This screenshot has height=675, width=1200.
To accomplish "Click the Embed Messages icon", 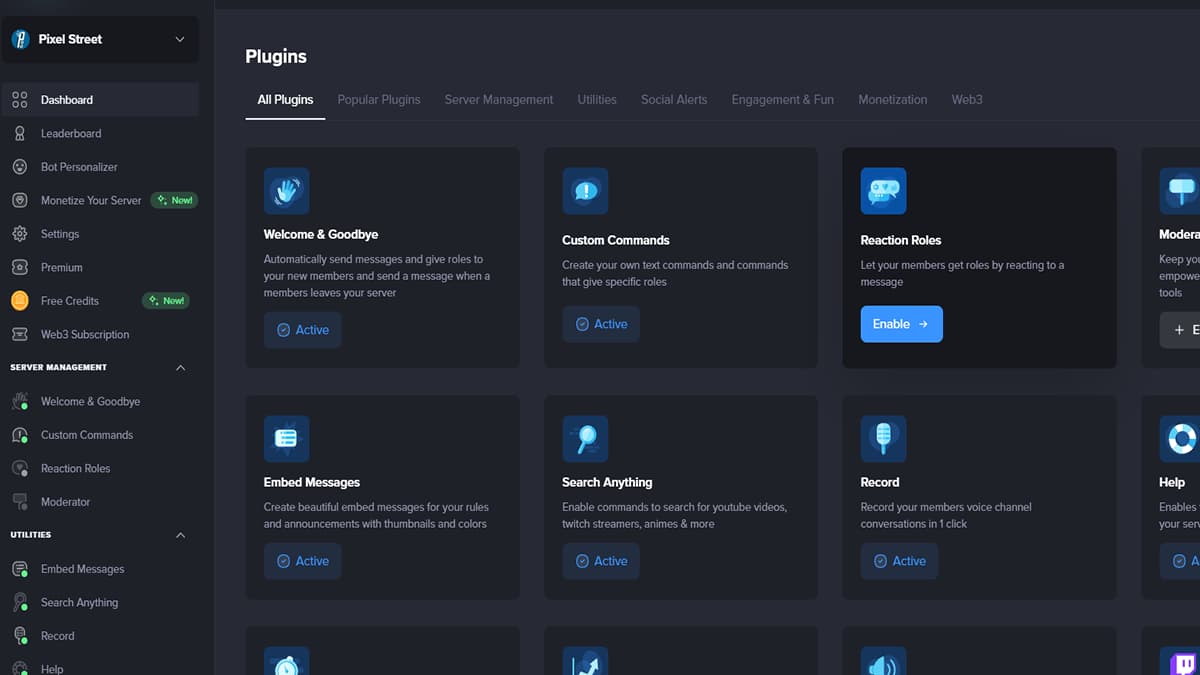I will click(286, 438).
